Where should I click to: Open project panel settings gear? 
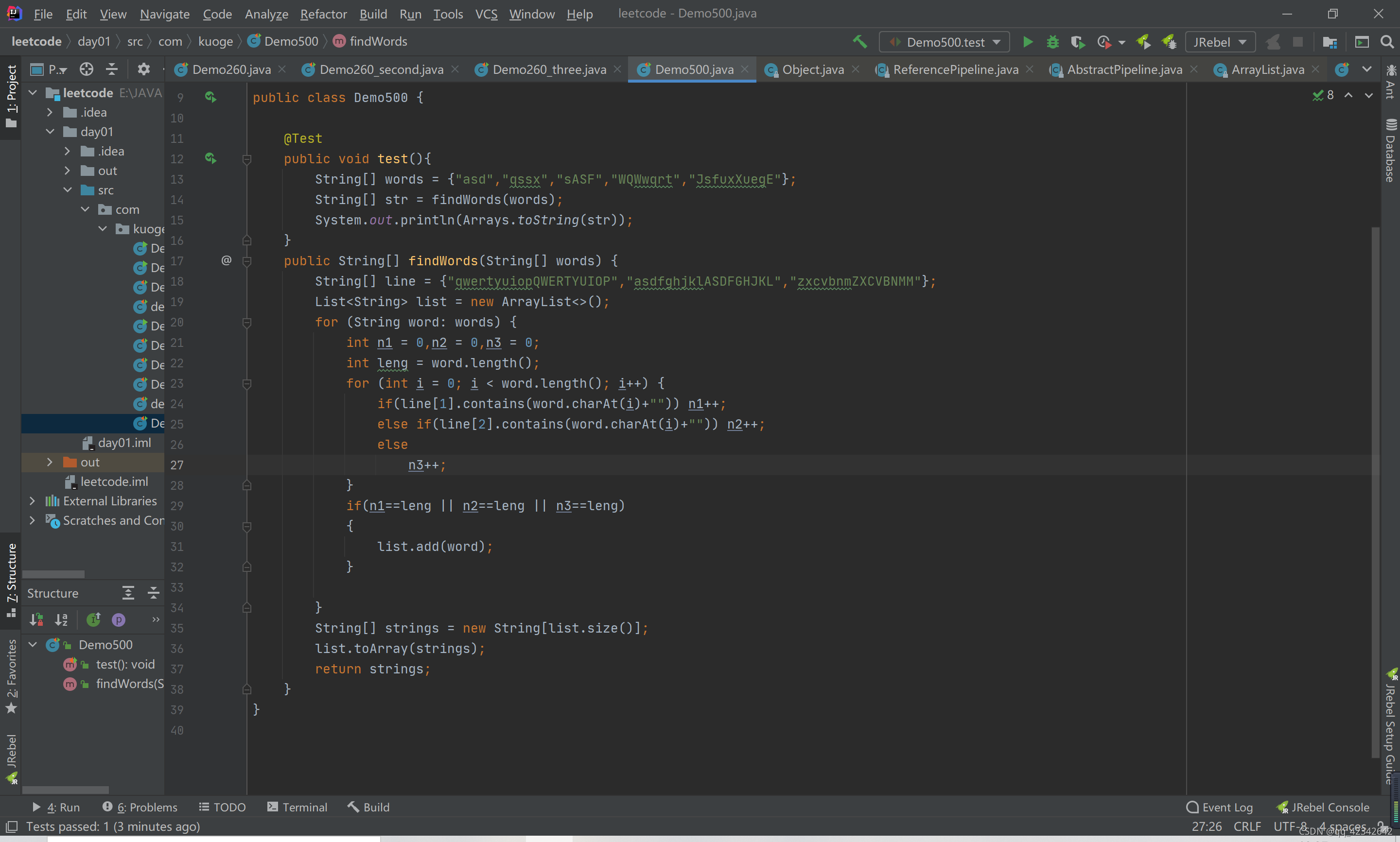143,69
